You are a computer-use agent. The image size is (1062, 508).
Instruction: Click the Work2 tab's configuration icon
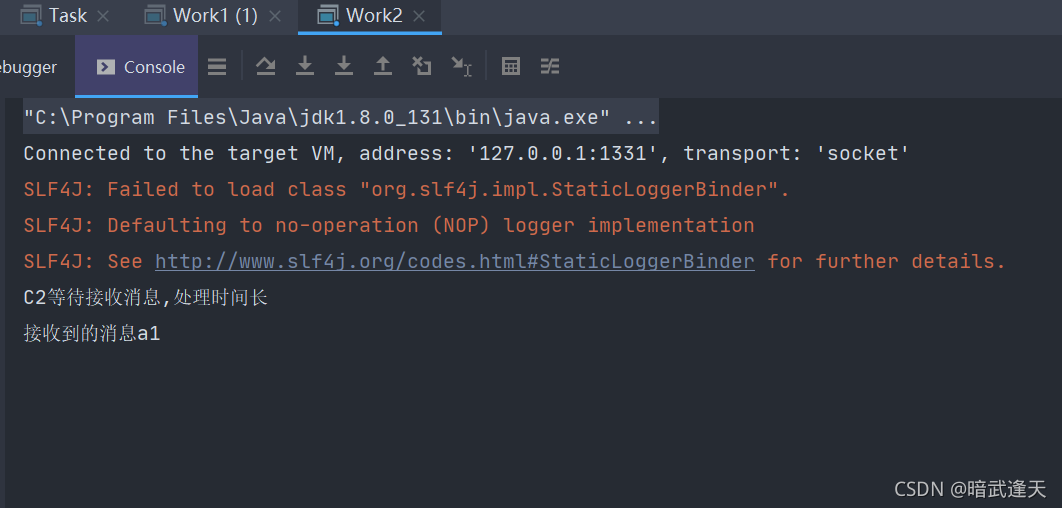click(x=328, y=16)
